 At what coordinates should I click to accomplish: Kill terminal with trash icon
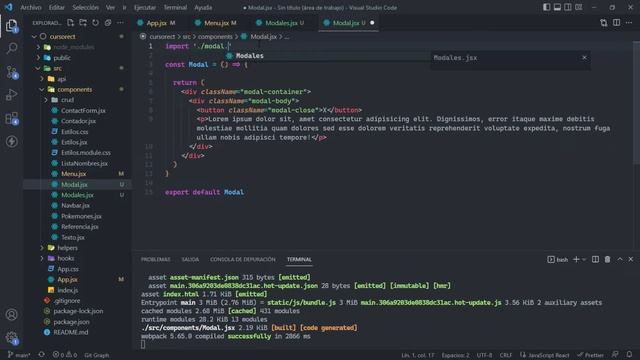pos(607,260)
